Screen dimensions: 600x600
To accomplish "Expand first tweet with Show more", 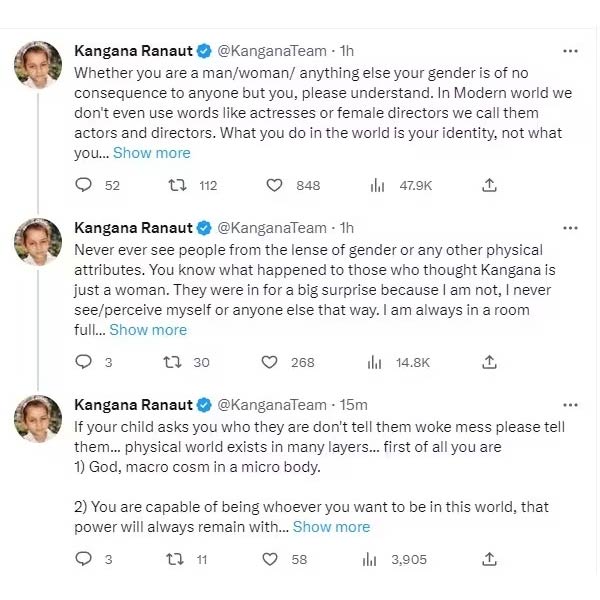I will [x=151, y=153].
